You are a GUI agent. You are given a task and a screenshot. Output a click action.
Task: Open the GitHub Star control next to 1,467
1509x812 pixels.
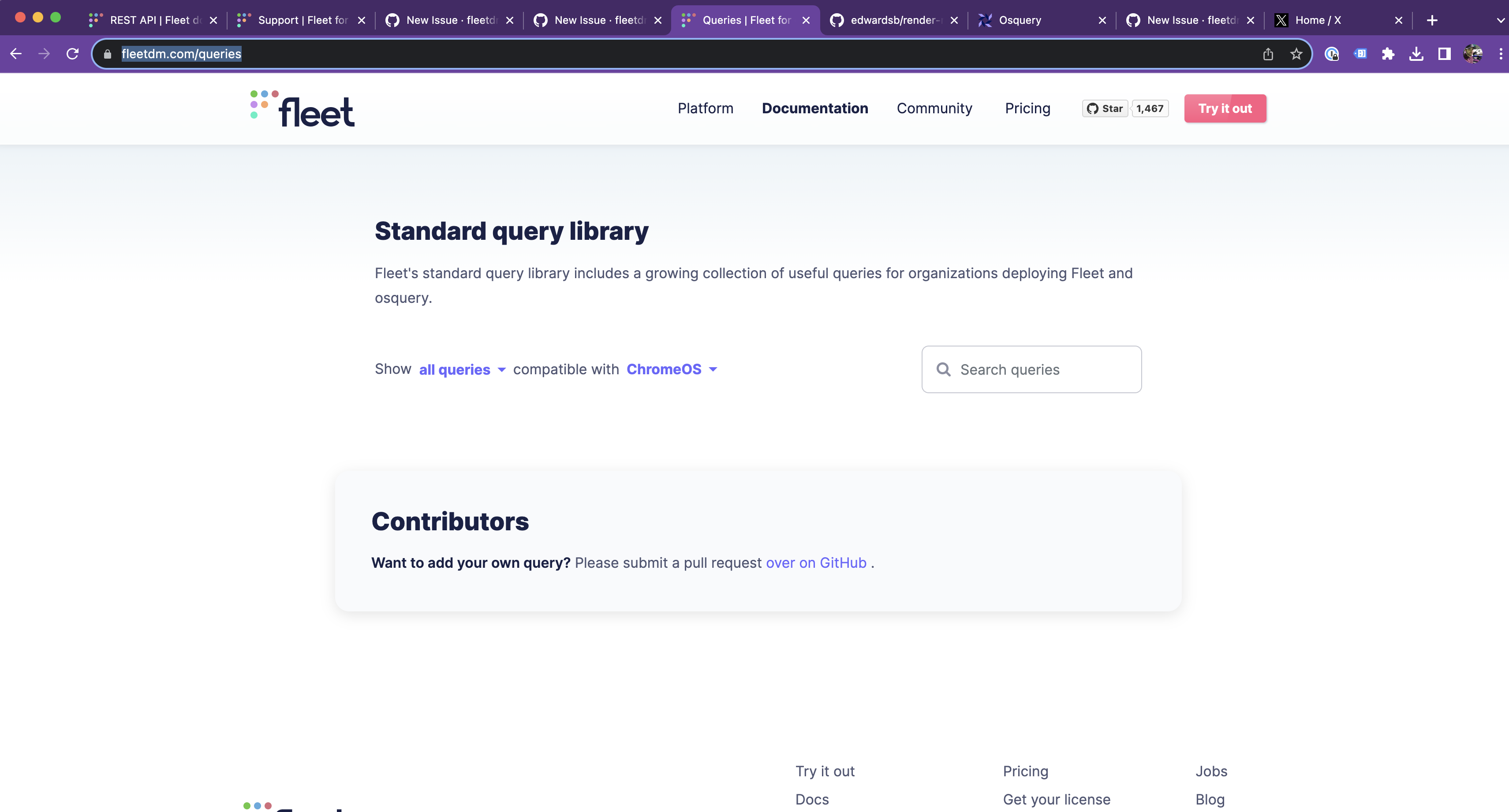1105,108
